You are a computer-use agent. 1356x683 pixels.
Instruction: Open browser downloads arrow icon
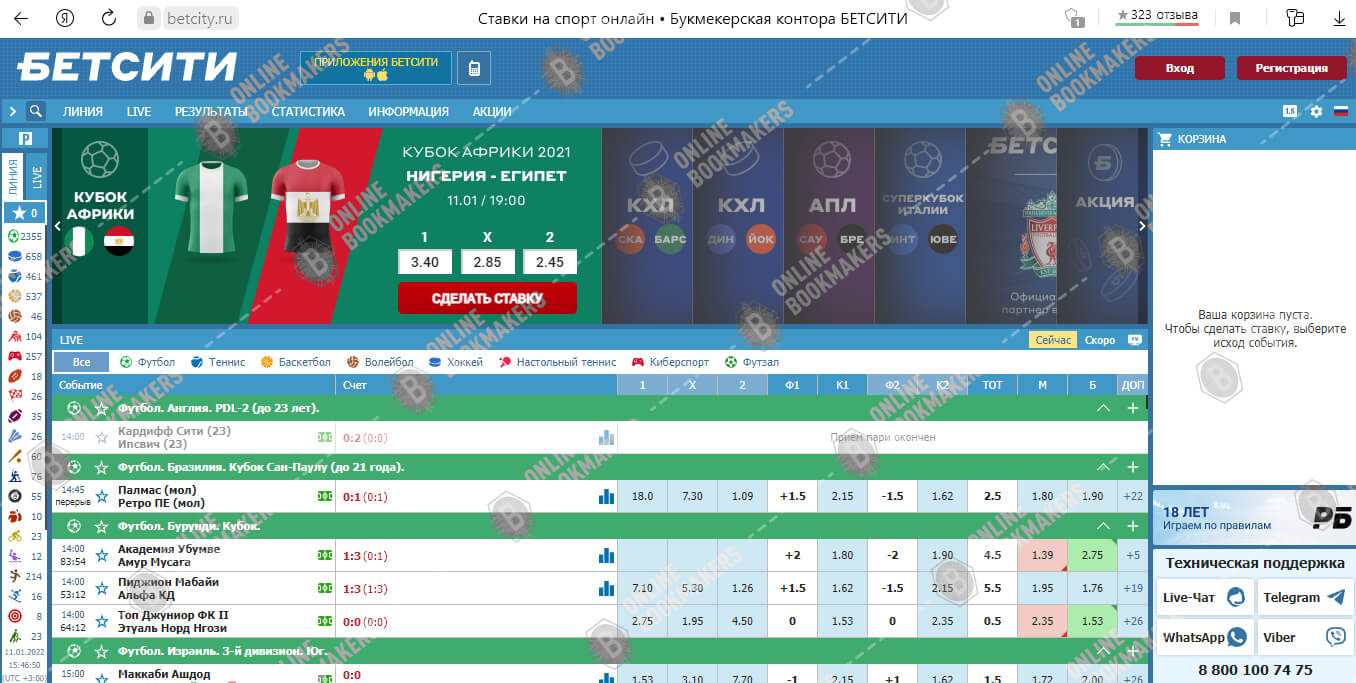(1338, 18)
